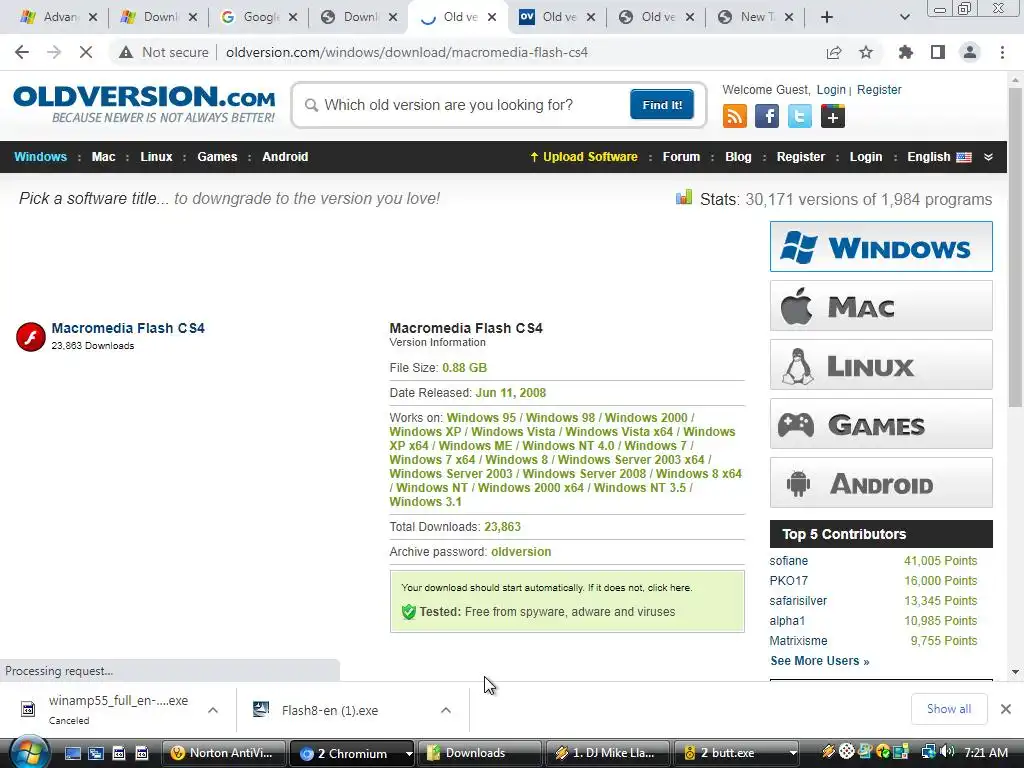Open the OldVersion Twitter icon
This screenshot has height=768, width=1024.
(799, 116)
